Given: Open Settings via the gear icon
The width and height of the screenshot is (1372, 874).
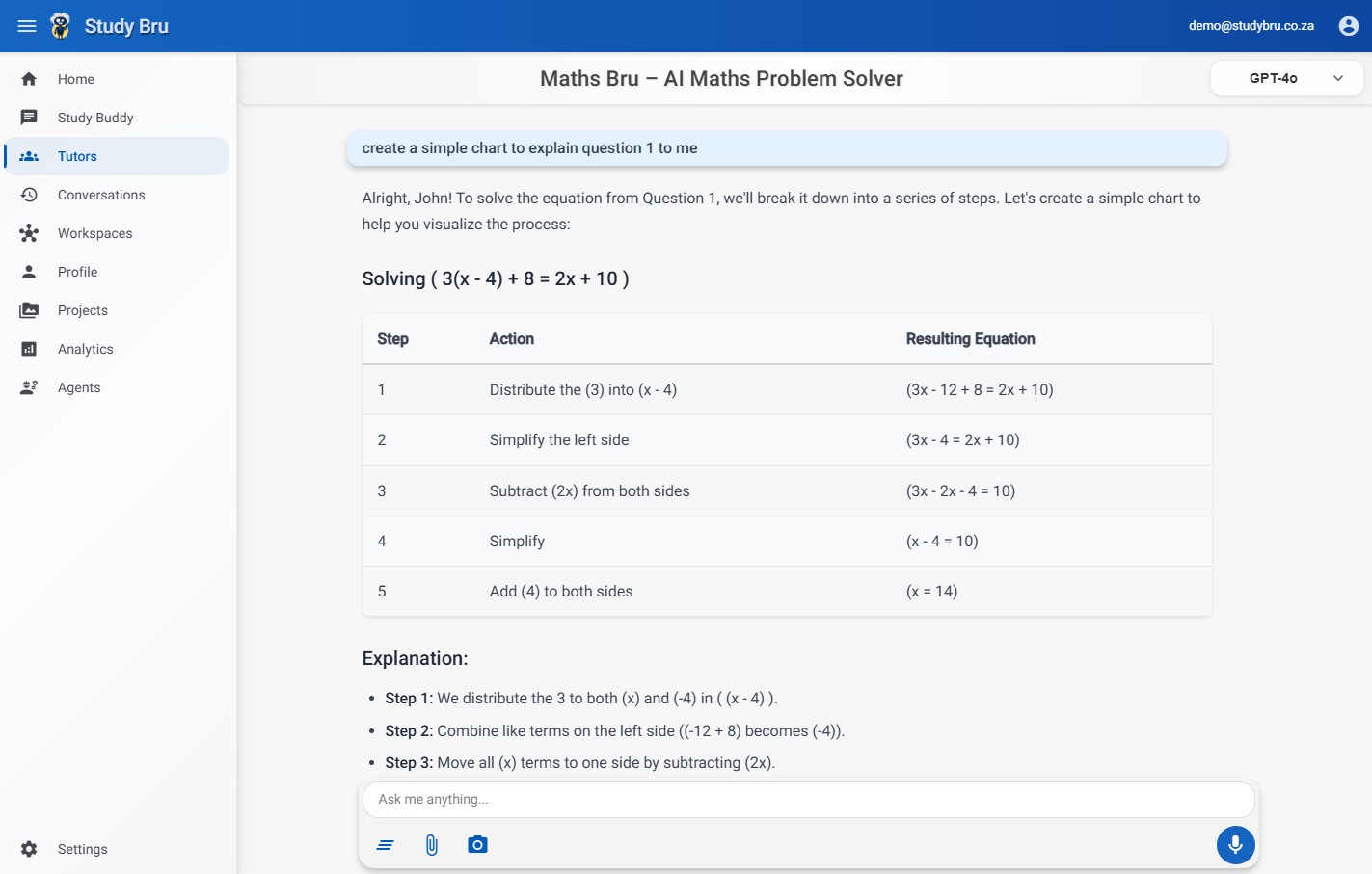Looking at the screenshot, I should pyautogui.click(x=29, y=849).
